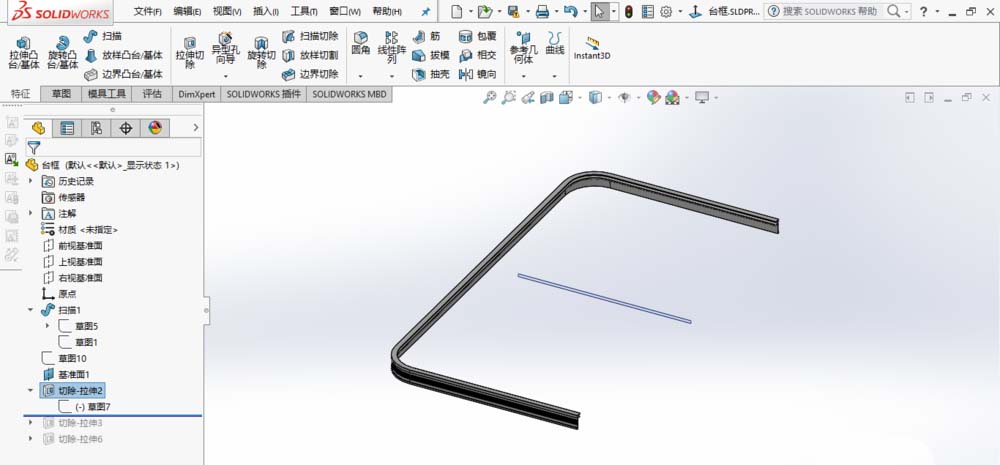Click the Swept Cut (扫描切除) tool
The width and height of the screenshot is (1000, 465).
pyautogui.click(x=310, y=36)
